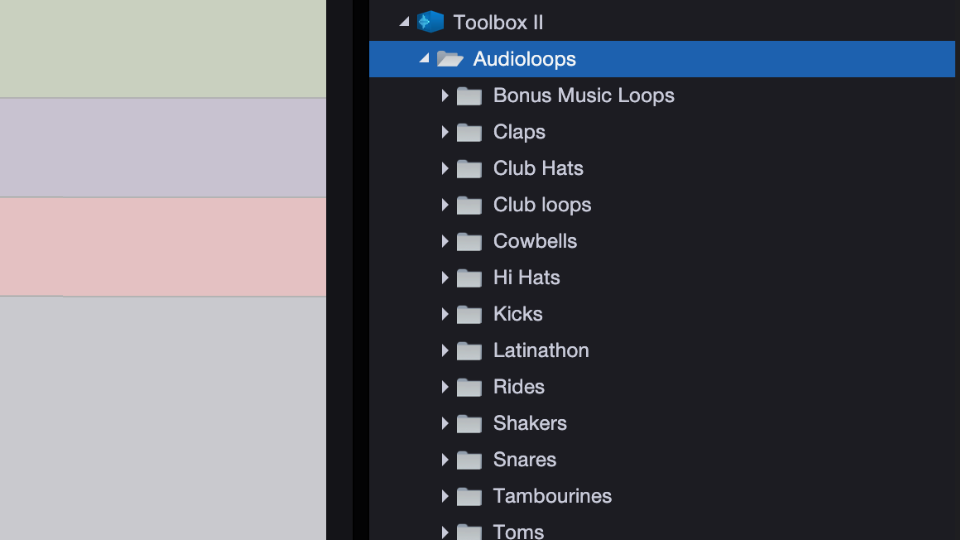Click the Claps folder icon
This screenshot has width=960, height=540.
[x=469, y=132]
